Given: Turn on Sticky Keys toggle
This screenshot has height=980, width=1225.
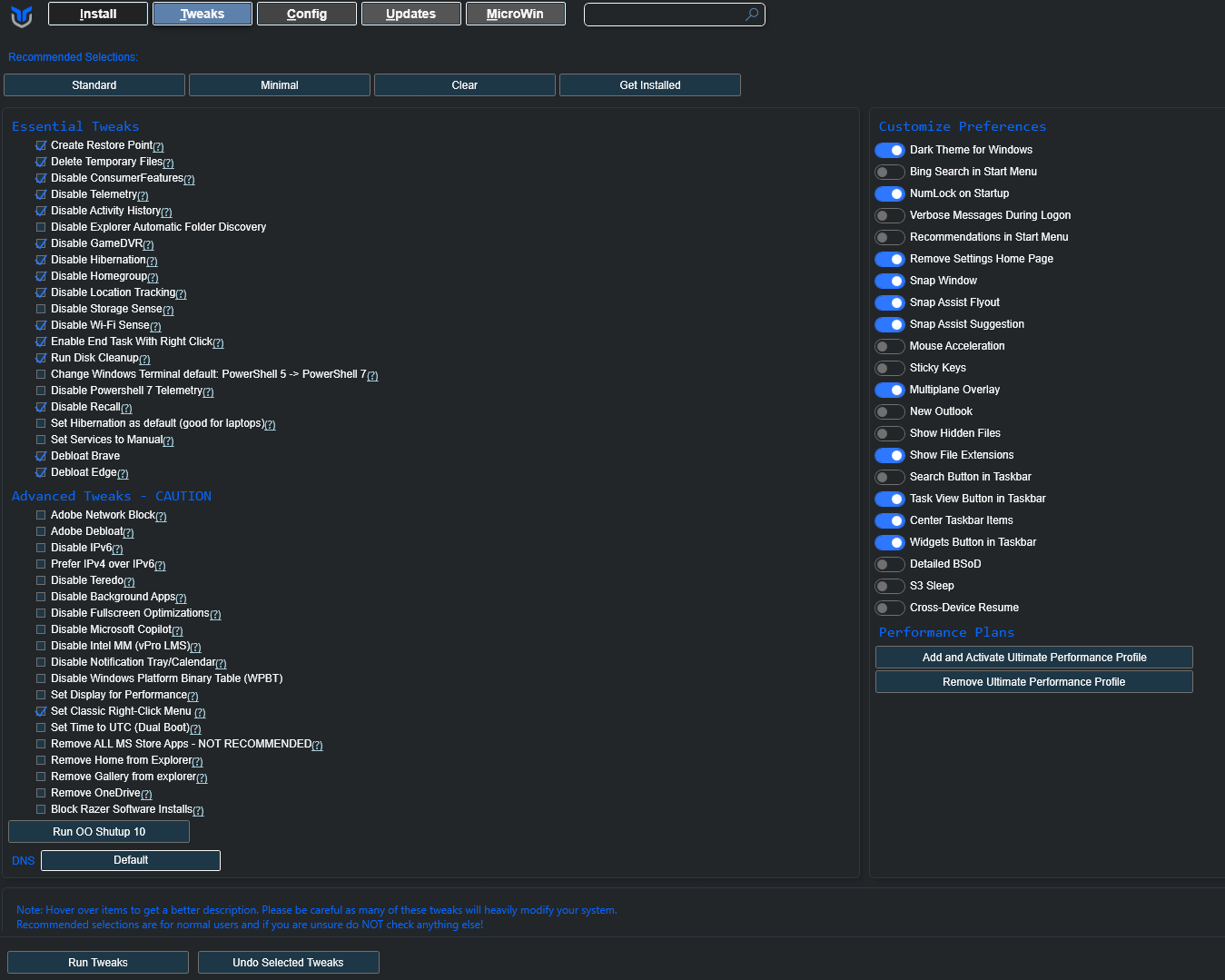Looking at the screenshot, I should click(890, 368).
